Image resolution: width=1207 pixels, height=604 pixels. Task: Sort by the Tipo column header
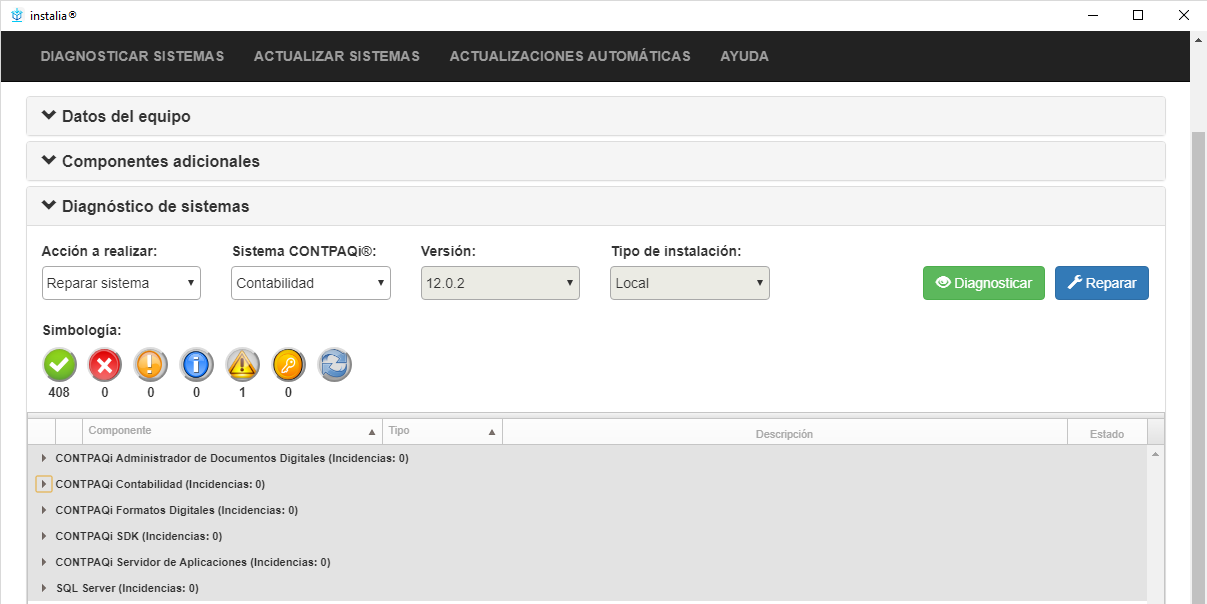tap(442, 431)
